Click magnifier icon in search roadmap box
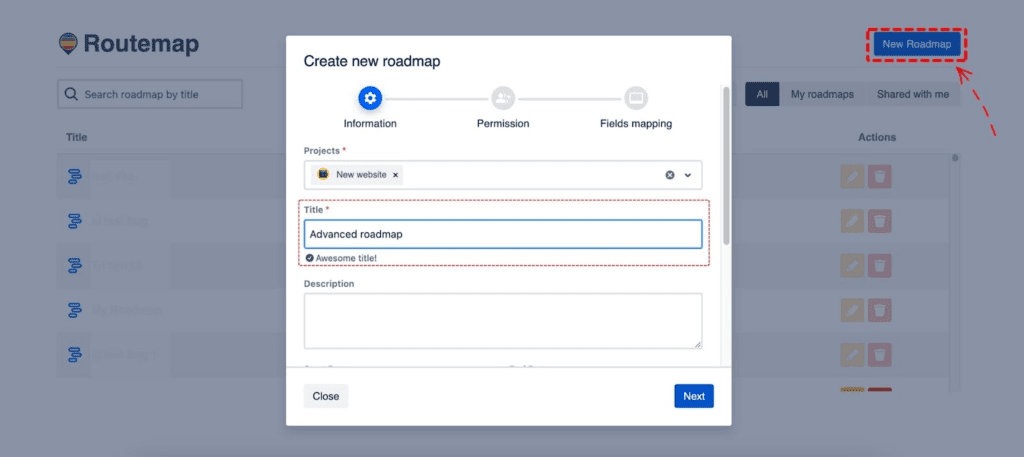The height and width of the screenshot is (457, 1024). tap(71, 94)
